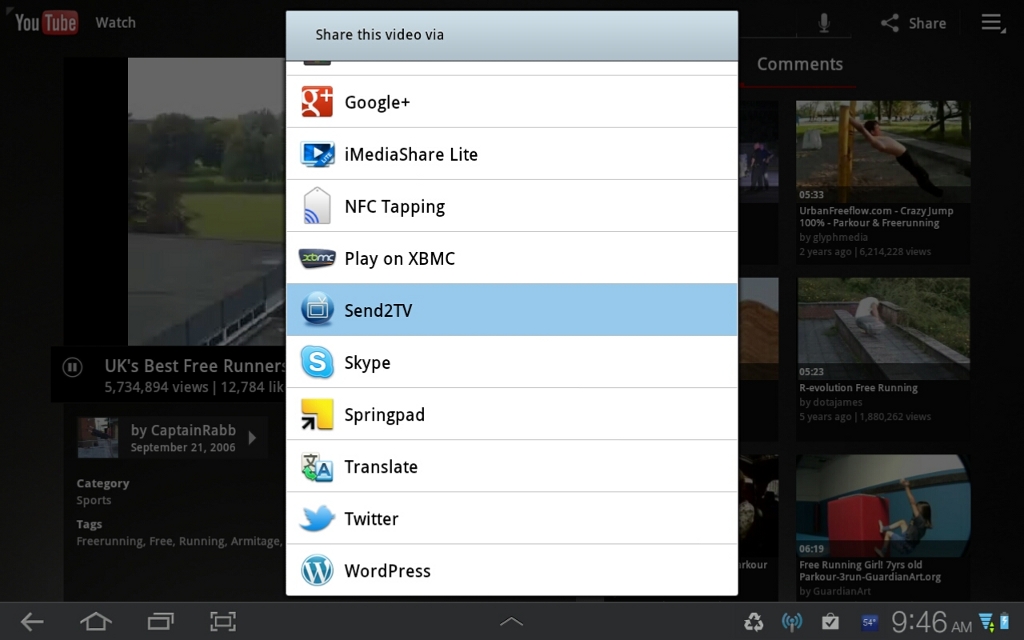Click the Free Running Girl title text
Viewport: 1024px width, 640px height.
click(x=870, y=571)
